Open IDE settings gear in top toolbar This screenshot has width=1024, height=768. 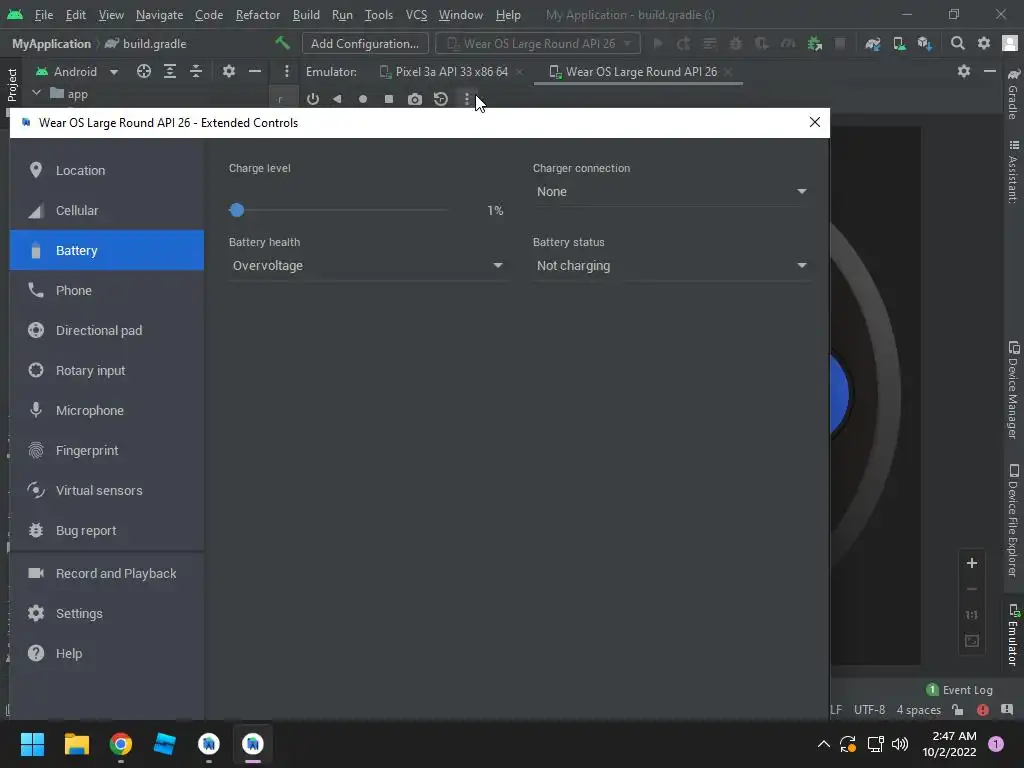(x=984, y=43)
